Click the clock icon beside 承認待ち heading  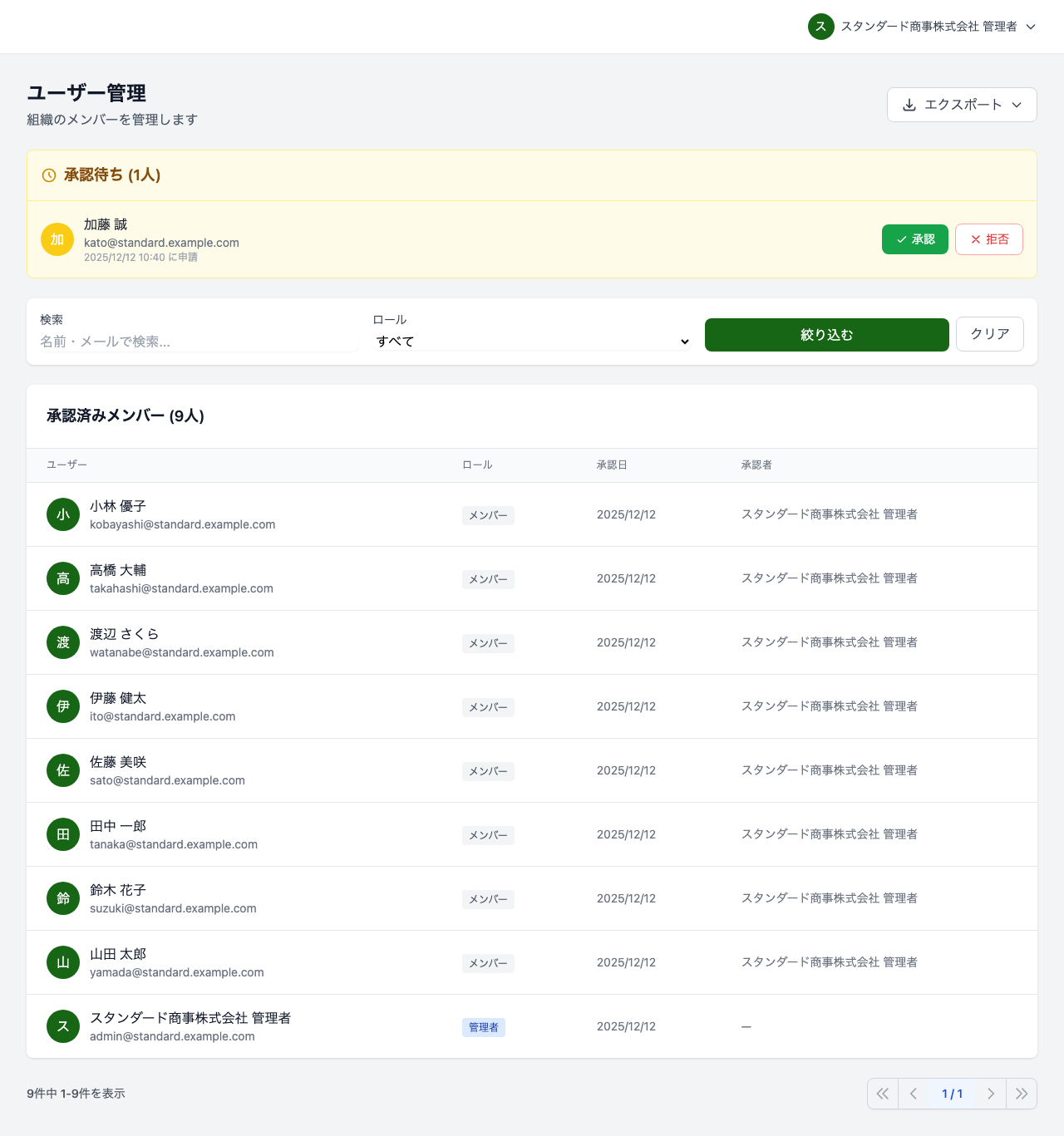coord(48,175)
